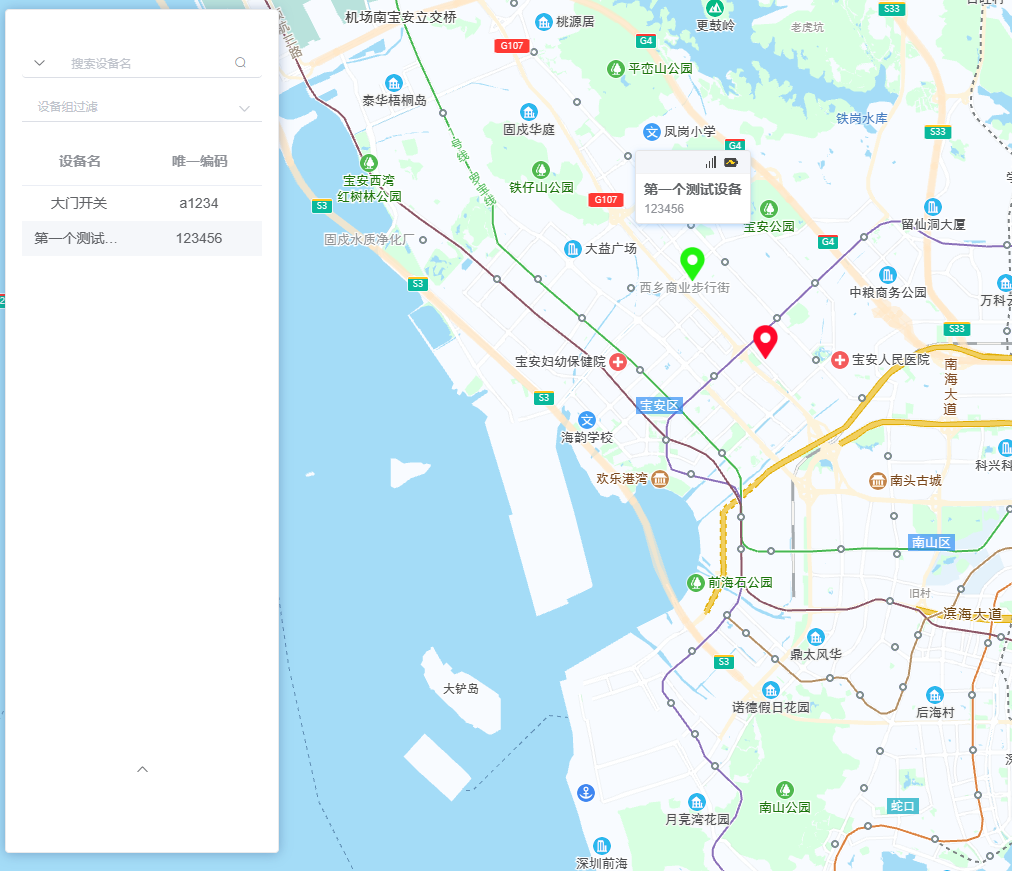Viewport: 1012px width, 871px height.
Task: Click the 唯一编码 column header
Action: point(199,161)
